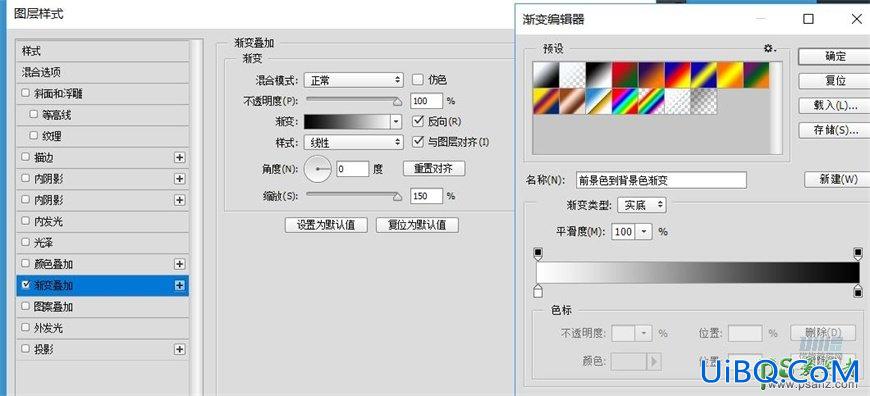Uncheck the 反向 checkbox
870x396 pixels.
pos(418,121)
